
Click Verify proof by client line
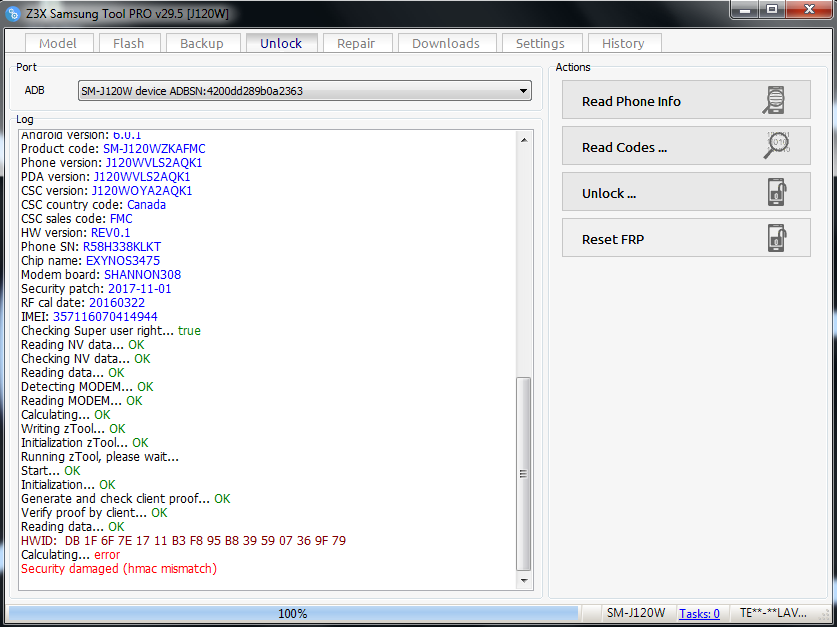(x=94, y=513)
